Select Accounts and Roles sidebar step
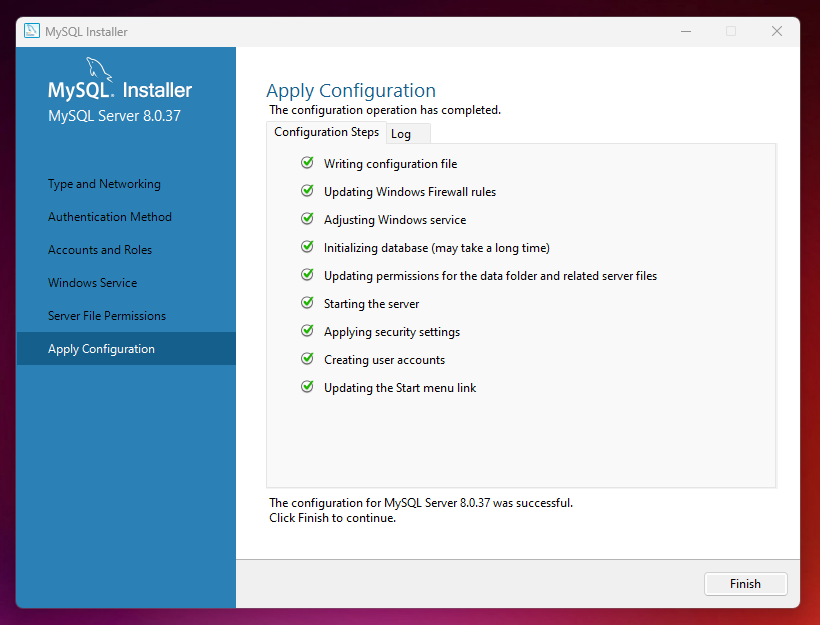 (x=100, y=250)
